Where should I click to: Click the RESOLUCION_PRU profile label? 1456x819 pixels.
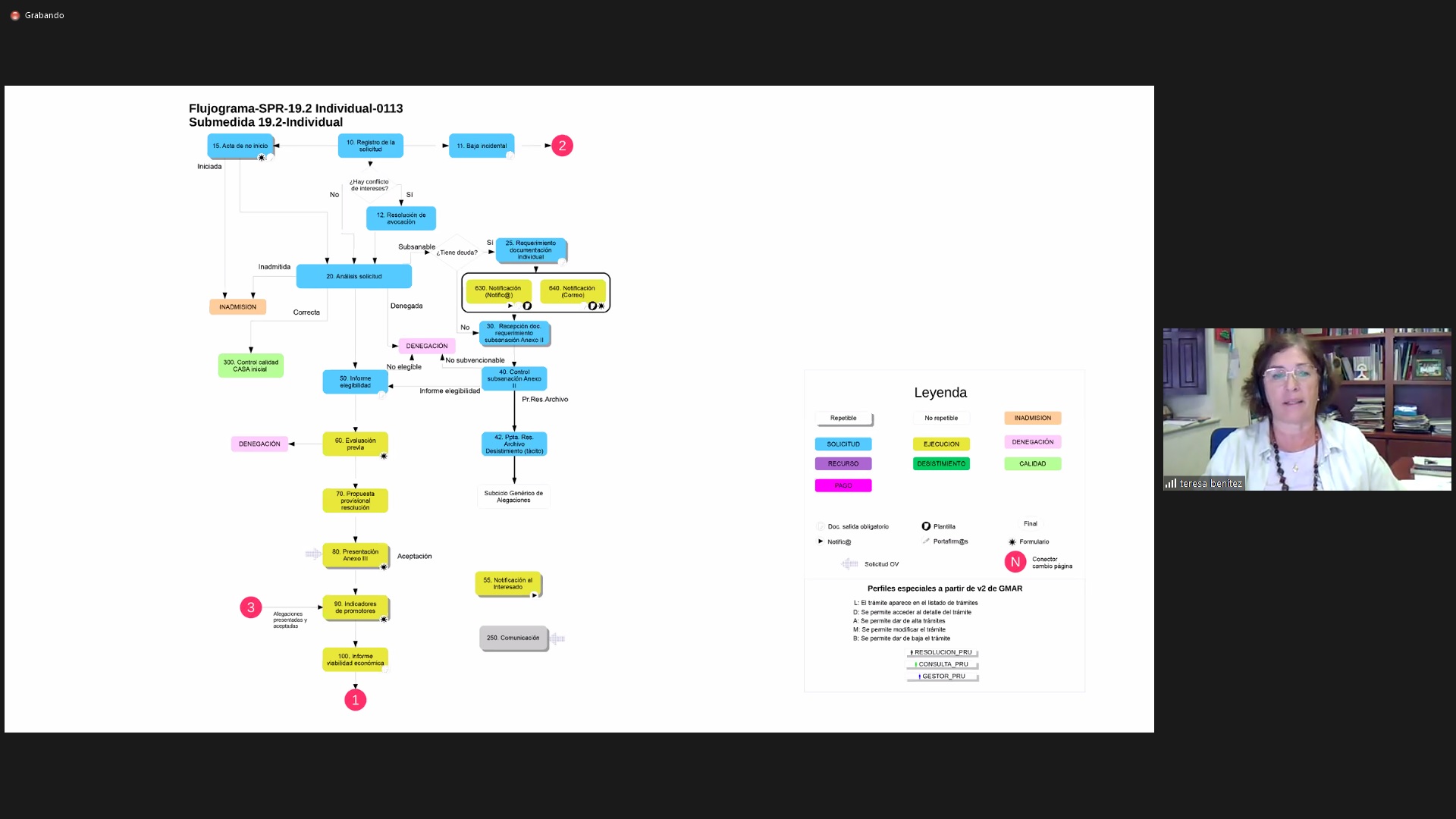(x=943, y=652)
